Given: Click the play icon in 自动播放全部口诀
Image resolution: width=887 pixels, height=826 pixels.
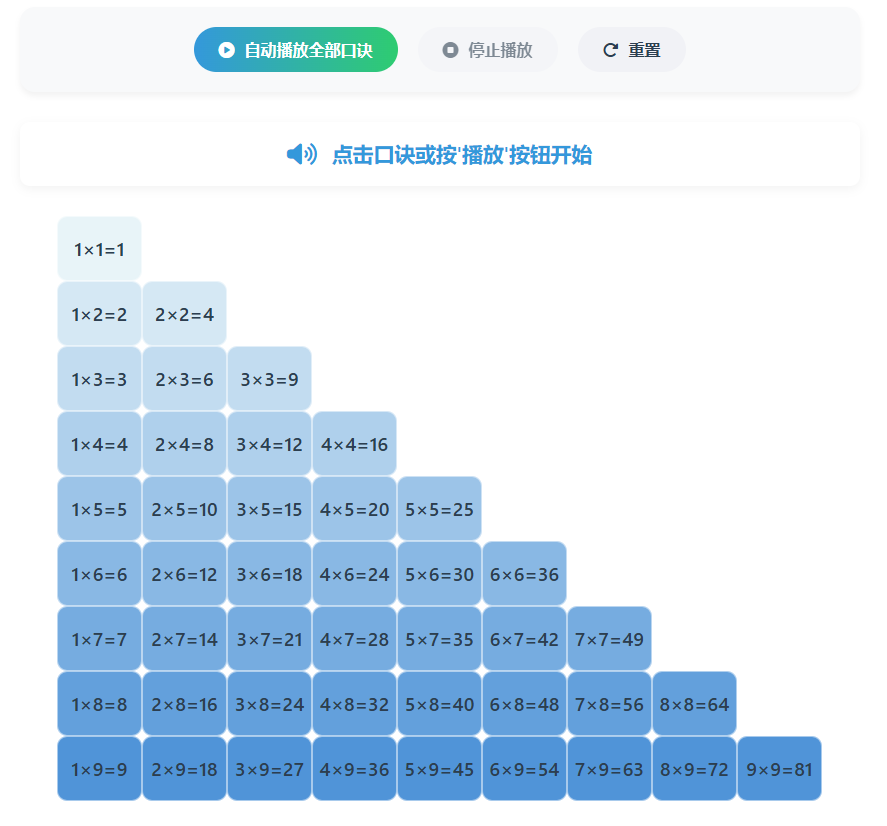Looking at the screenshot, I should (x=227, y=50).
